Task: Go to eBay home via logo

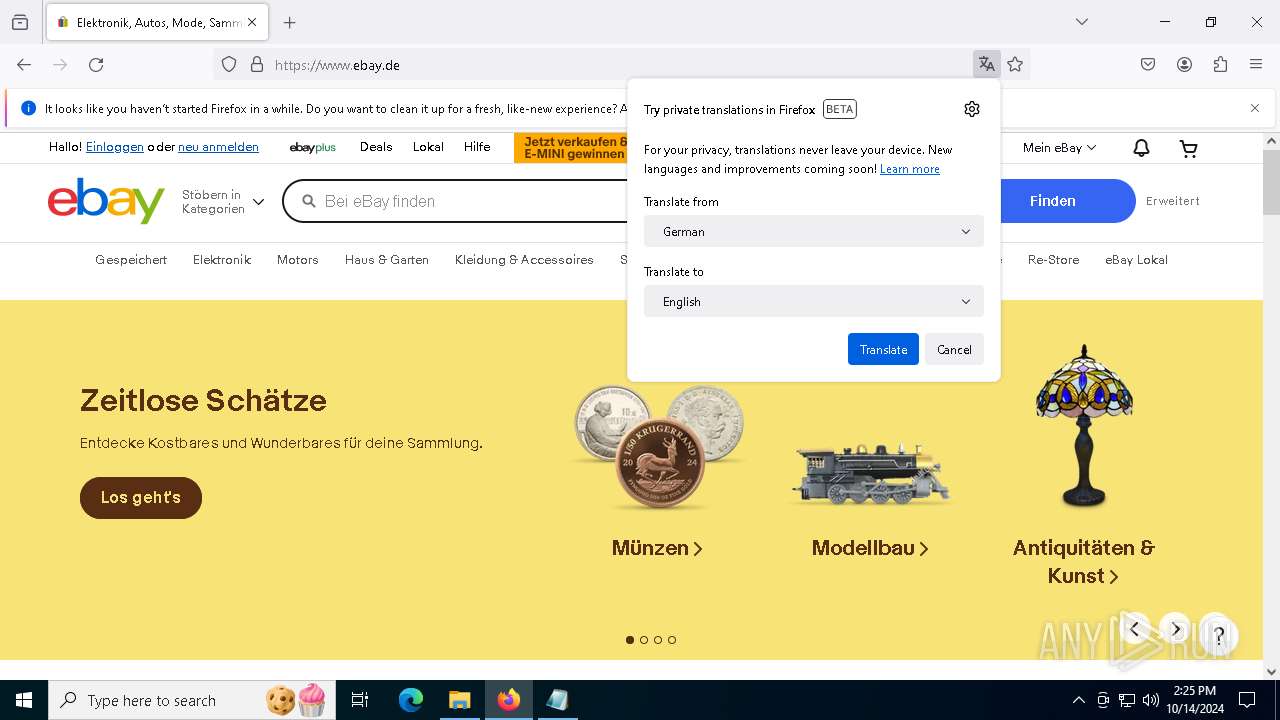Action: pos(106,201)
